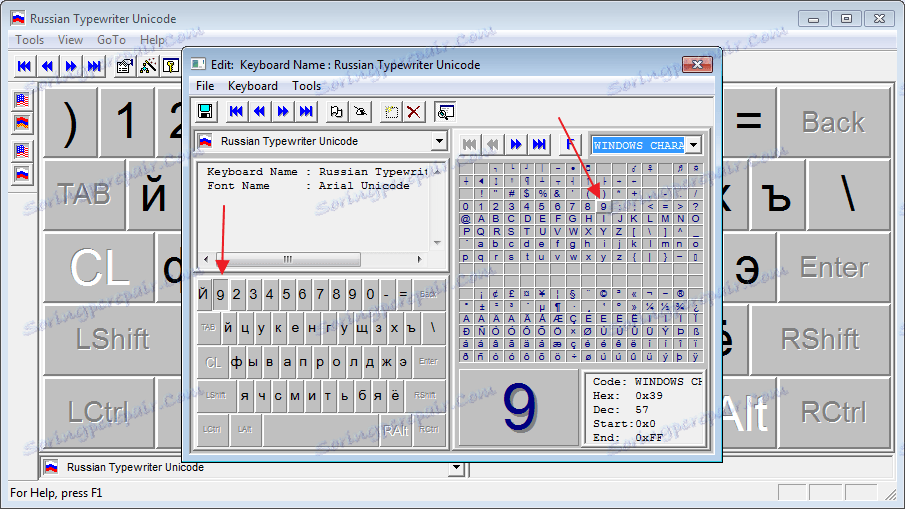Click the LCtrl key on main keyboard

98,412
